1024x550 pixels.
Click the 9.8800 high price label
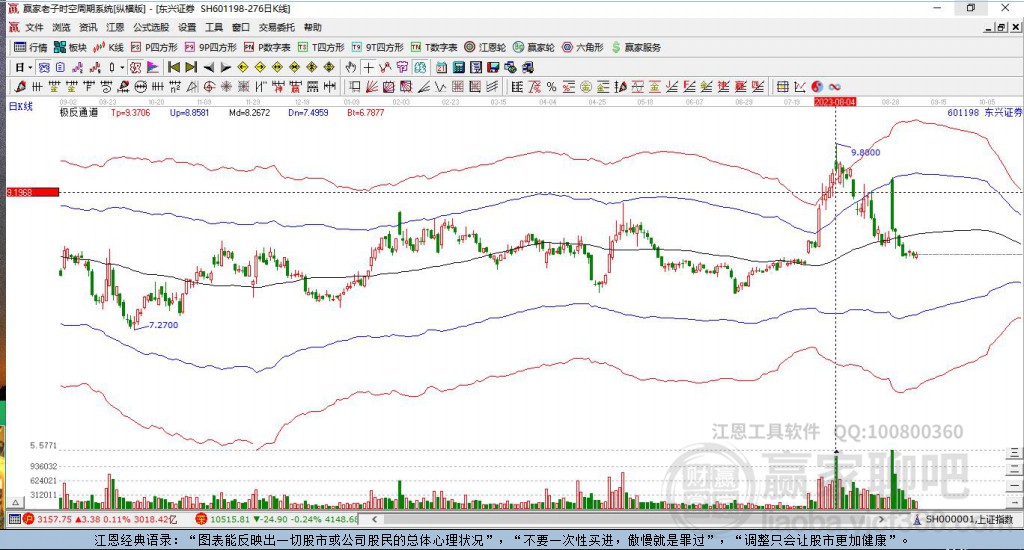tap(865, 152)
